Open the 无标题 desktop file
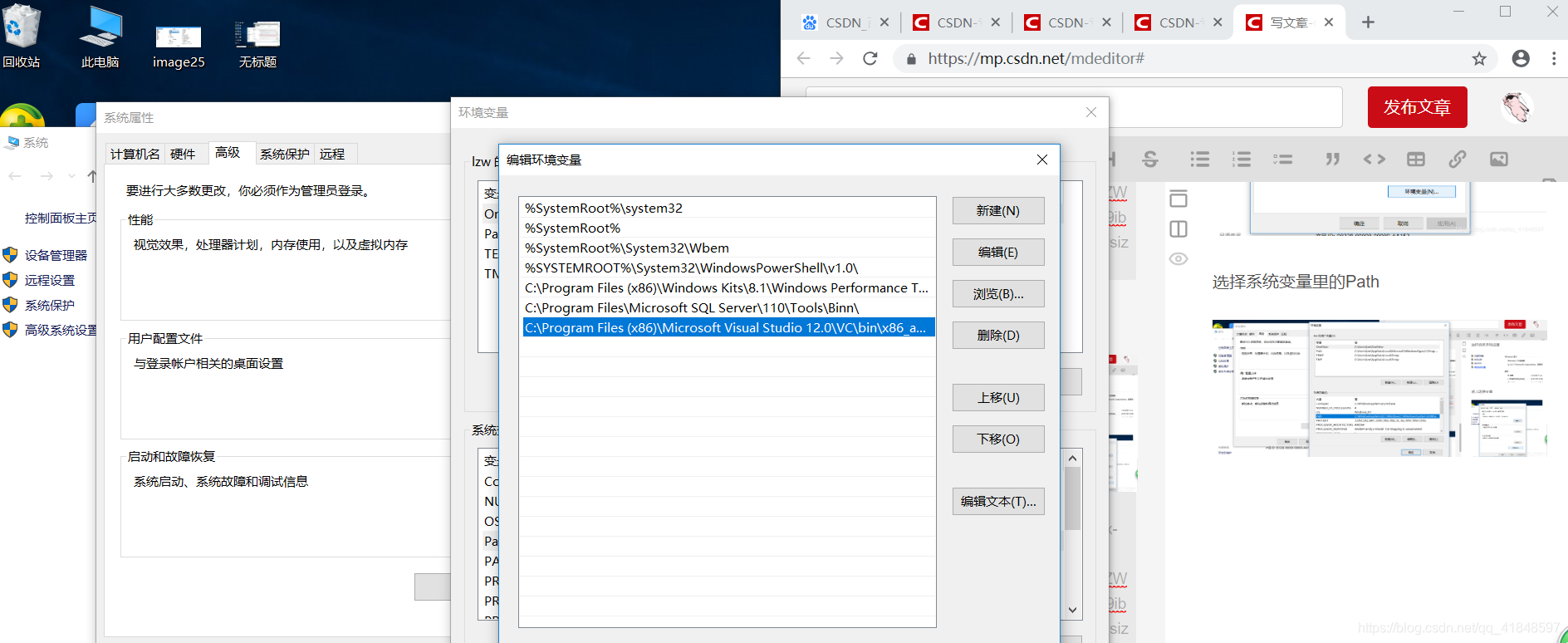The width and height of the screenshot is (1568, 643). [x=257, y=44]
